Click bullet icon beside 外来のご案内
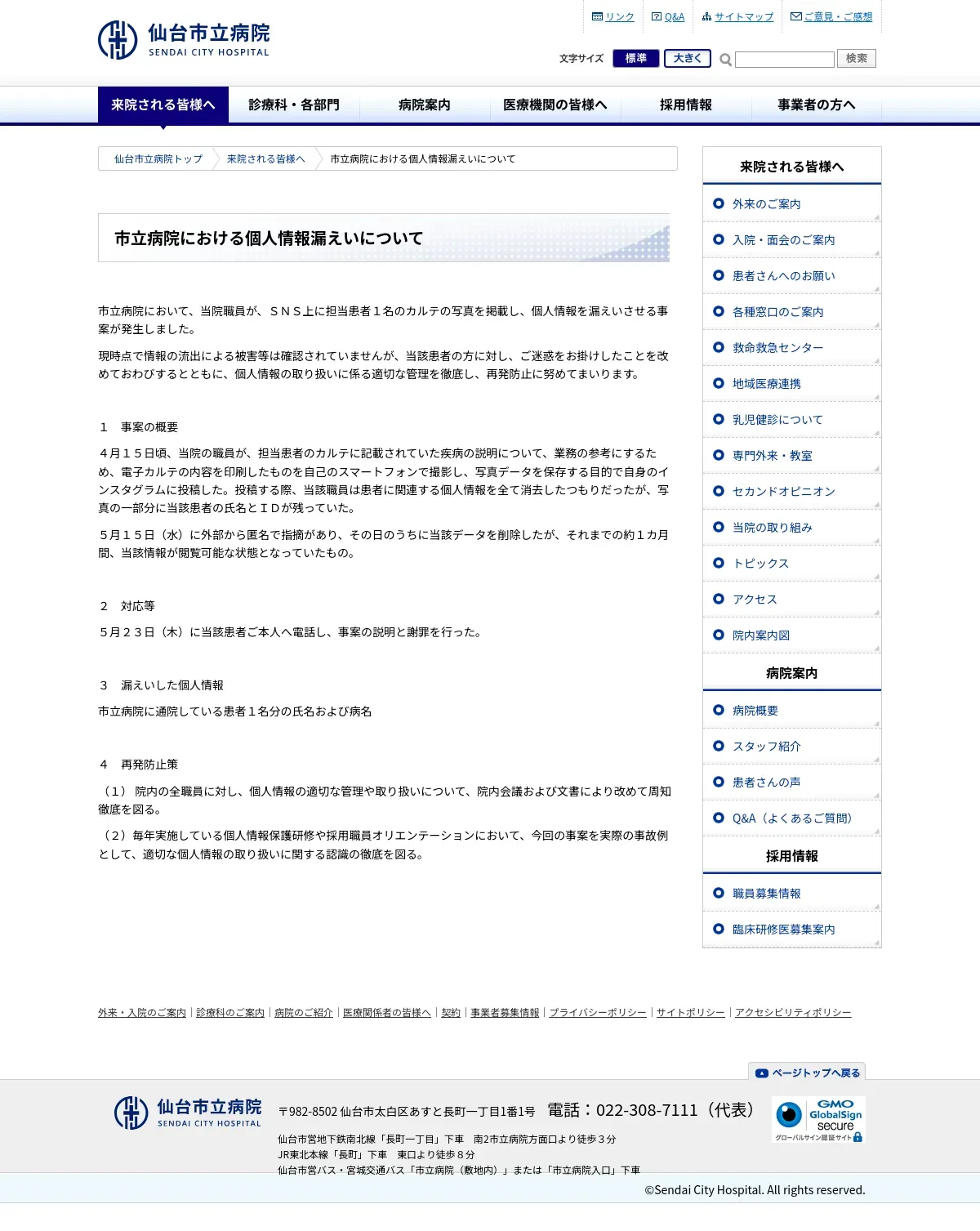 click(x=719, y=203)
